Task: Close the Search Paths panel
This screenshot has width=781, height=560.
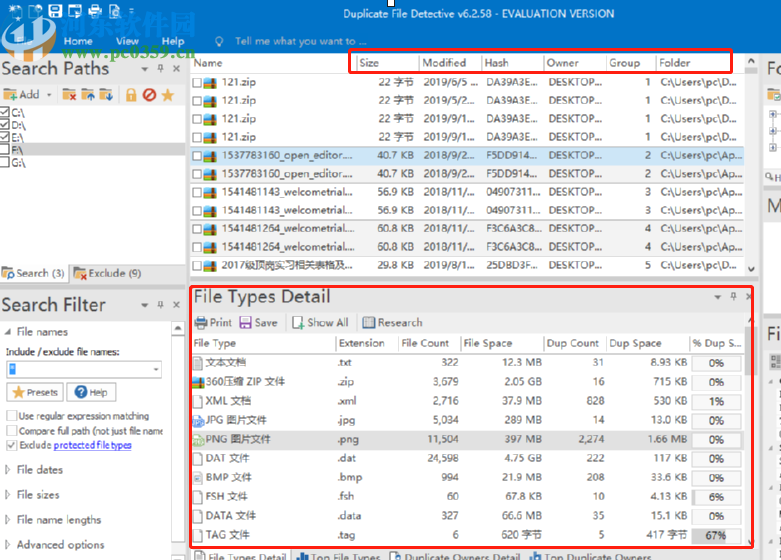Action: tap(176, 68)
